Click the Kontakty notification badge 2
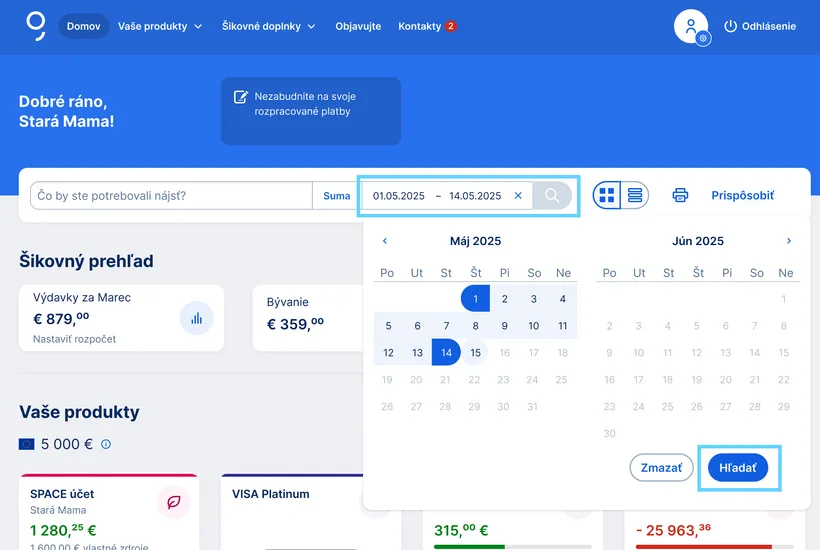 pos(451,26)
